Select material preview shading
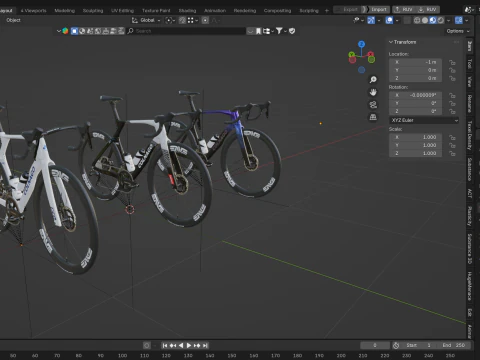The width and height of the screenshot is (480, 360). [x=433, y=20]
